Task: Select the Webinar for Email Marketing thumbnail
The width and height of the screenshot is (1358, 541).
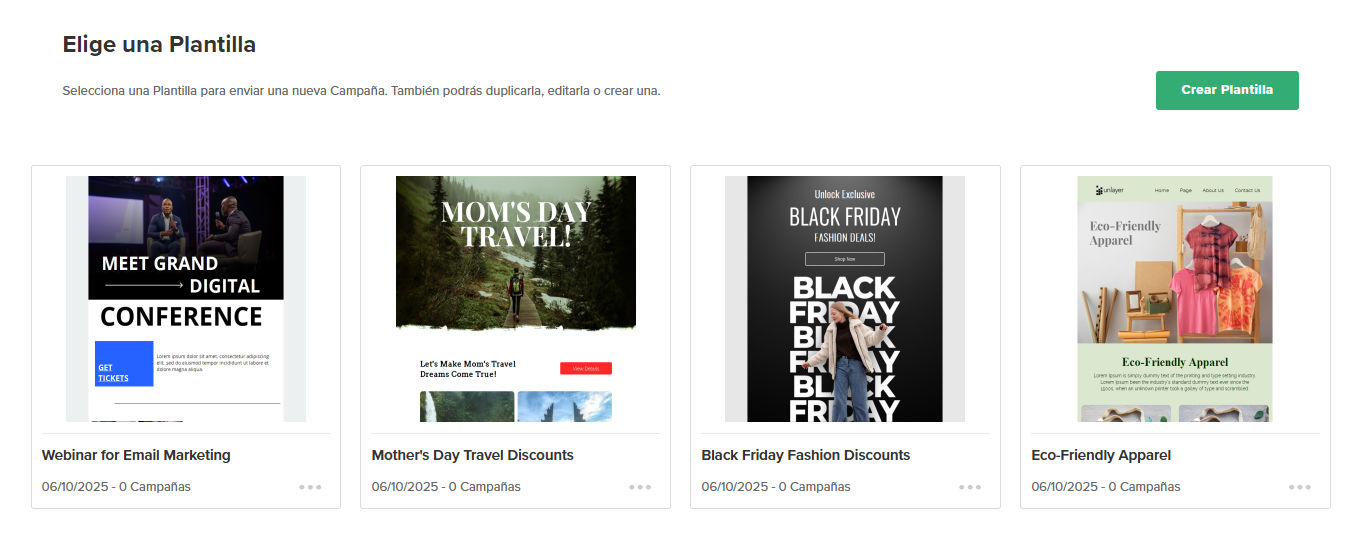Action: [x=186, y=299]
